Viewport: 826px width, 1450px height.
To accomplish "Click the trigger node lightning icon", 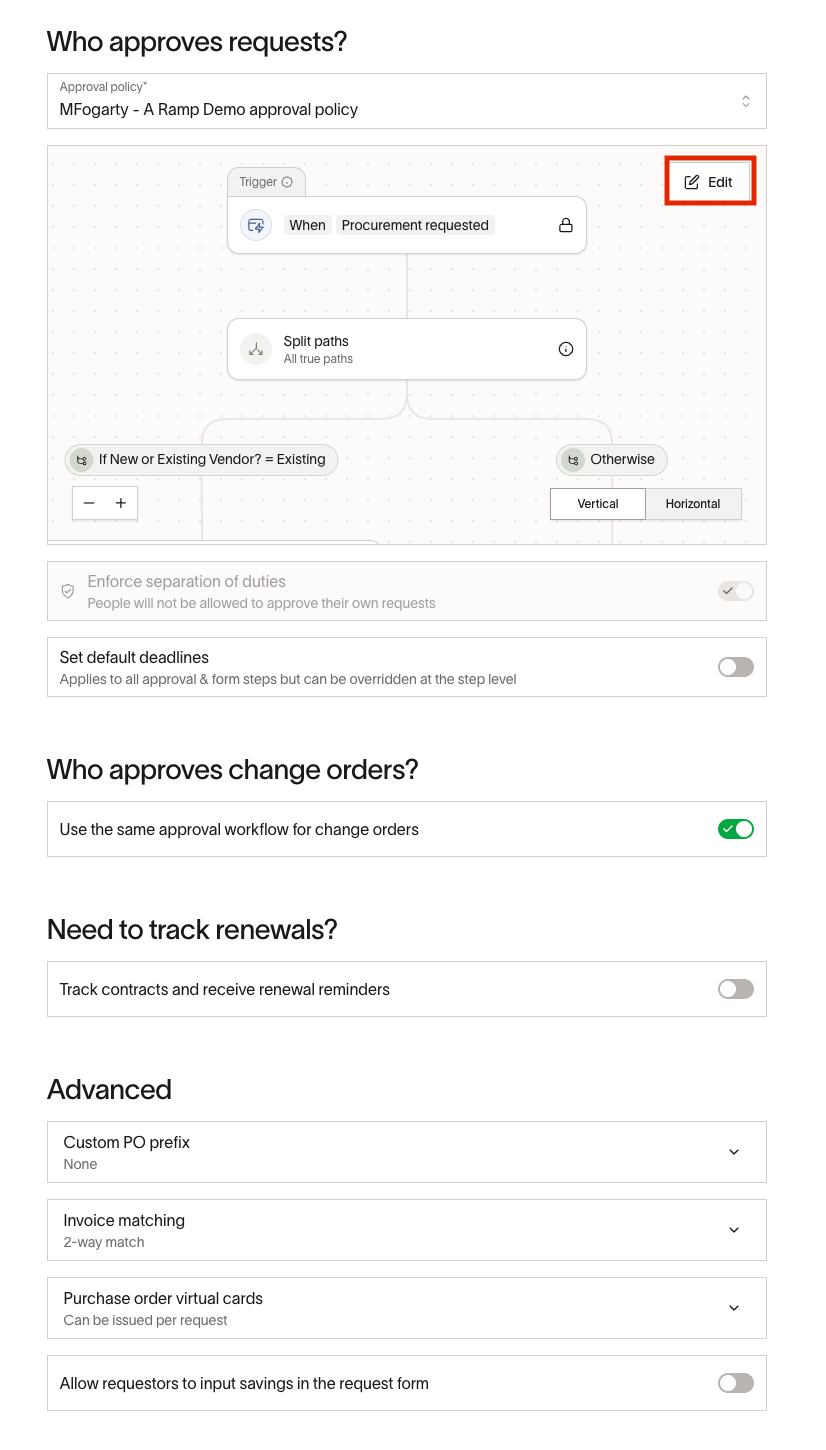I will (256, 225).
